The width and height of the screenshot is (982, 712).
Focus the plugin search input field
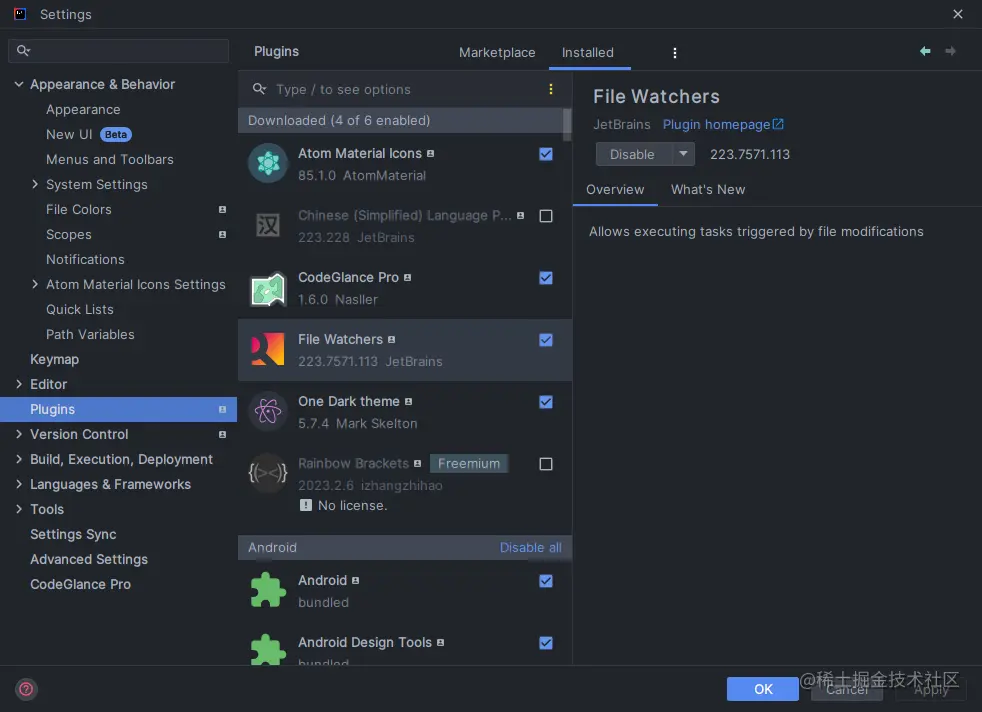(404, 89)
